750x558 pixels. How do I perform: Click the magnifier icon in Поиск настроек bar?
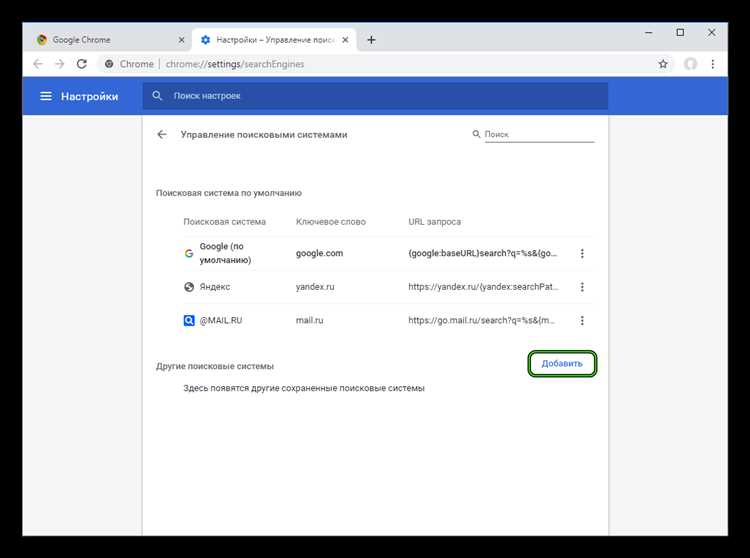click(157, 96)
